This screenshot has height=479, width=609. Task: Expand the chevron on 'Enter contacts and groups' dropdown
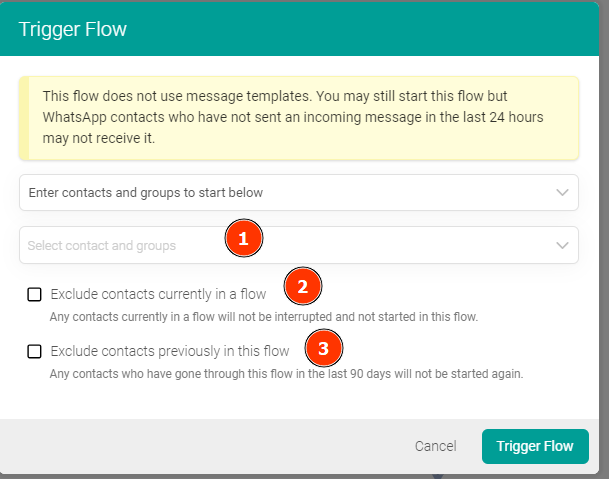tap(562, 192)
